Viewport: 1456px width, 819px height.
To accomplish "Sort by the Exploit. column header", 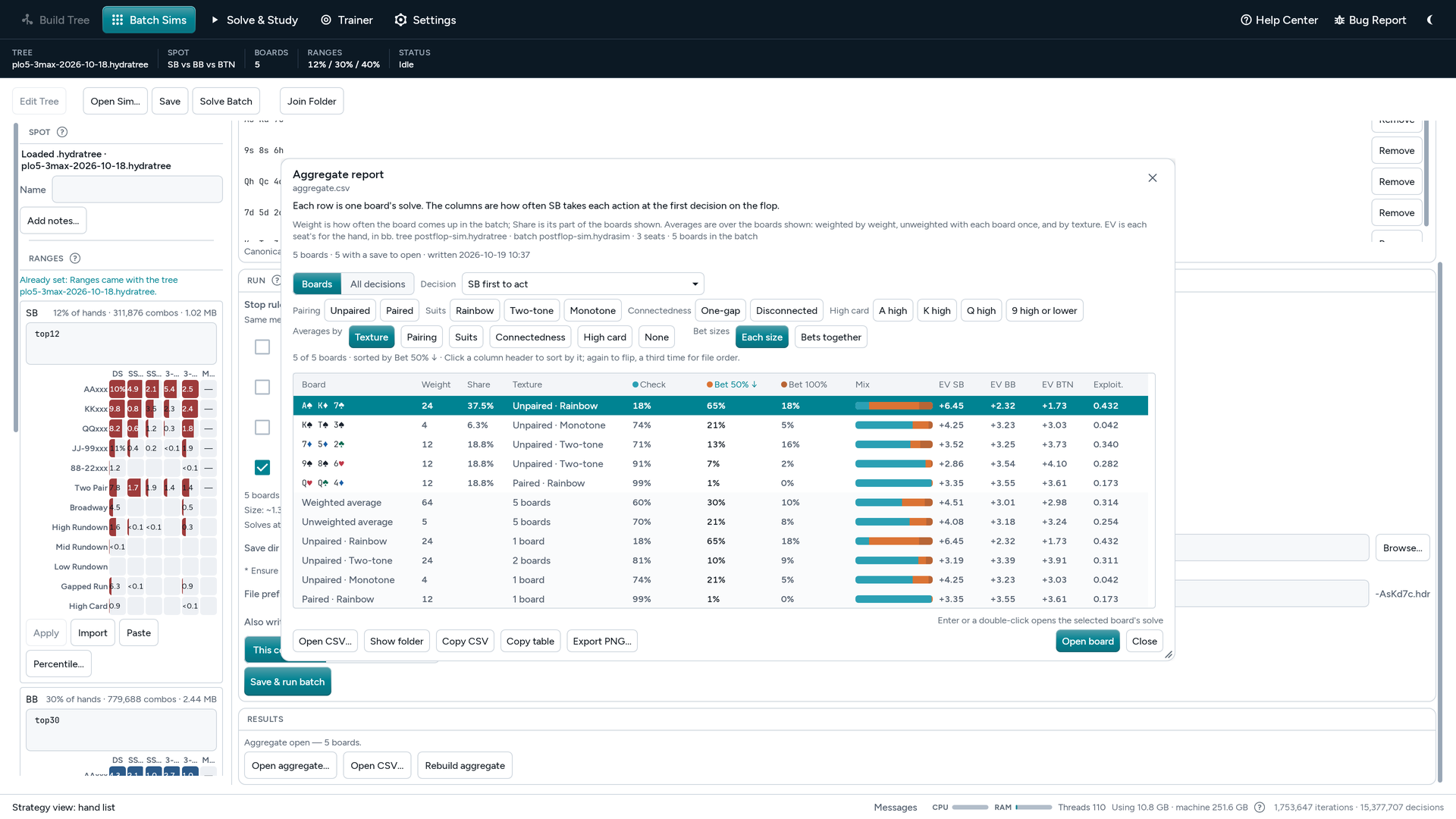I will click(1108, 385).
